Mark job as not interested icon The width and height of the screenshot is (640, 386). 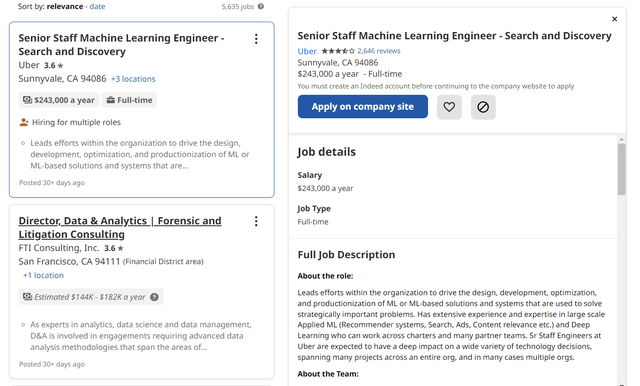483,107
